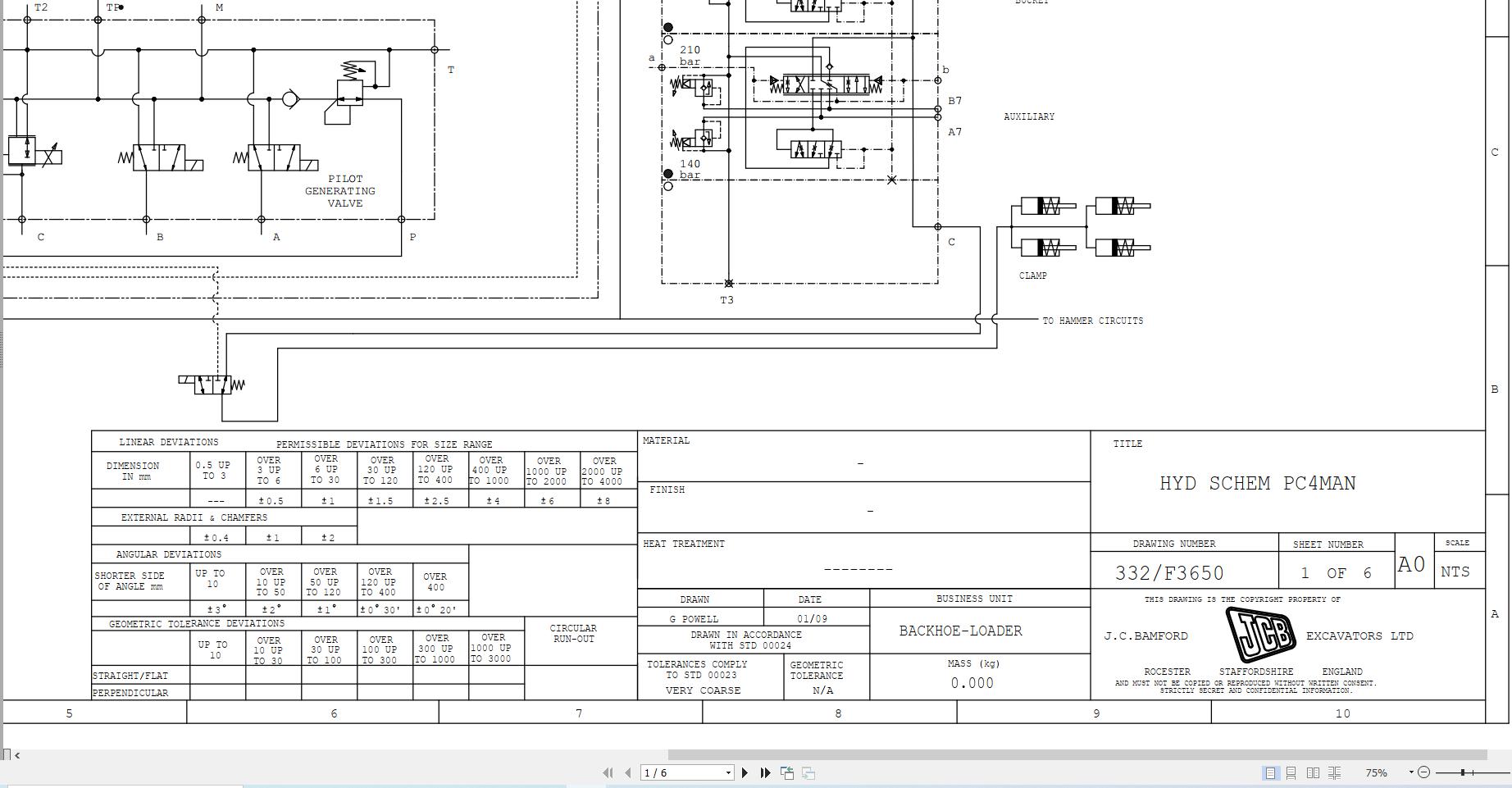This screenshot has width=1512, height=788.
Task: Click the A7 port label
Action: click(955, 132)
